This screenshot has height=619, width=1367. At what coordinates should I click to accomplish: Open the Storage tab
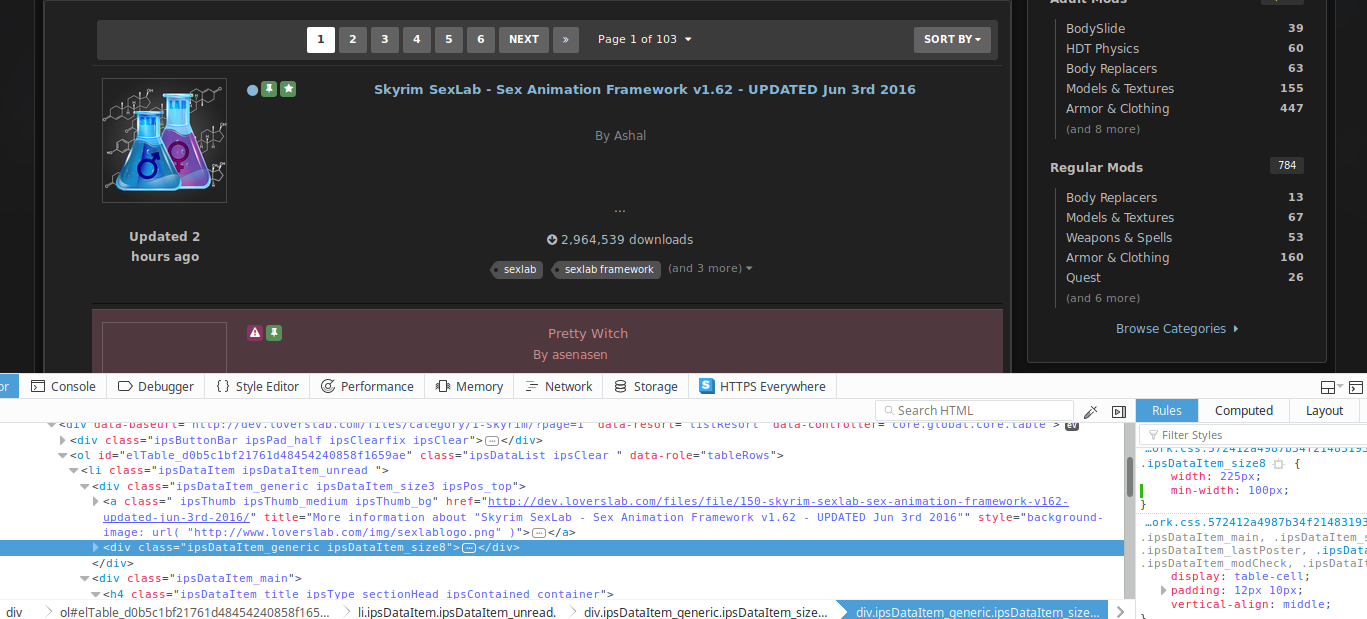click(645, 386)
